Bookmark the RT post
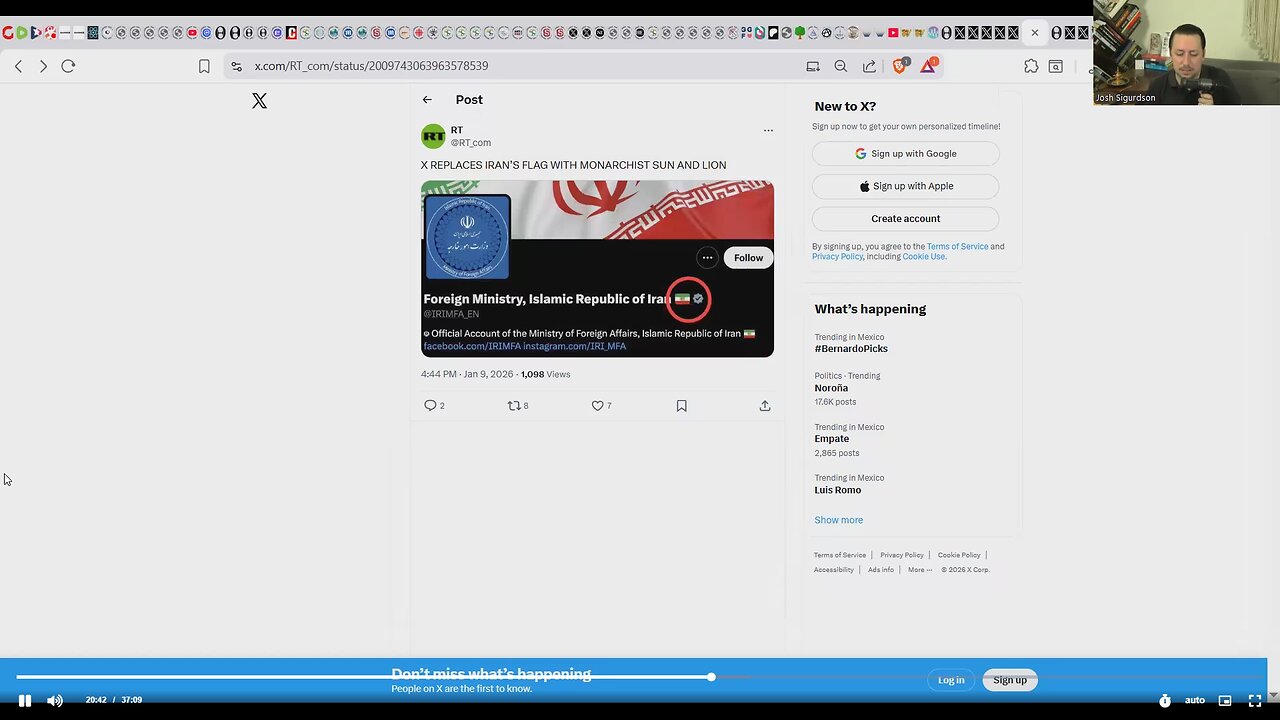The width and height of the screenshot is (1280, 720). [x=681, y=405]
